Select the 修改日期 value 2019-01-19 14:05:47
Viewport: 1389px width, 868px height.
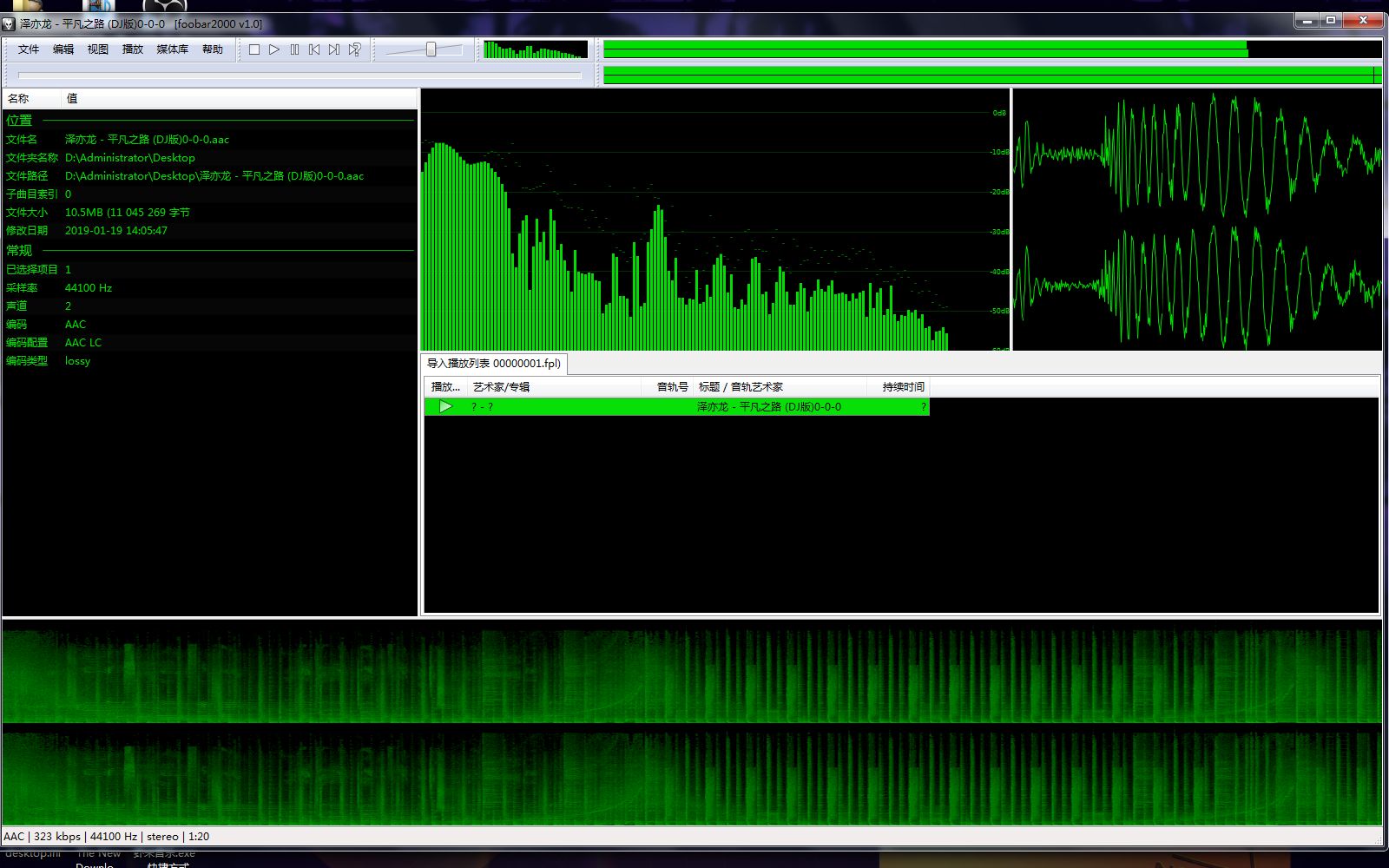coord(116,230)
